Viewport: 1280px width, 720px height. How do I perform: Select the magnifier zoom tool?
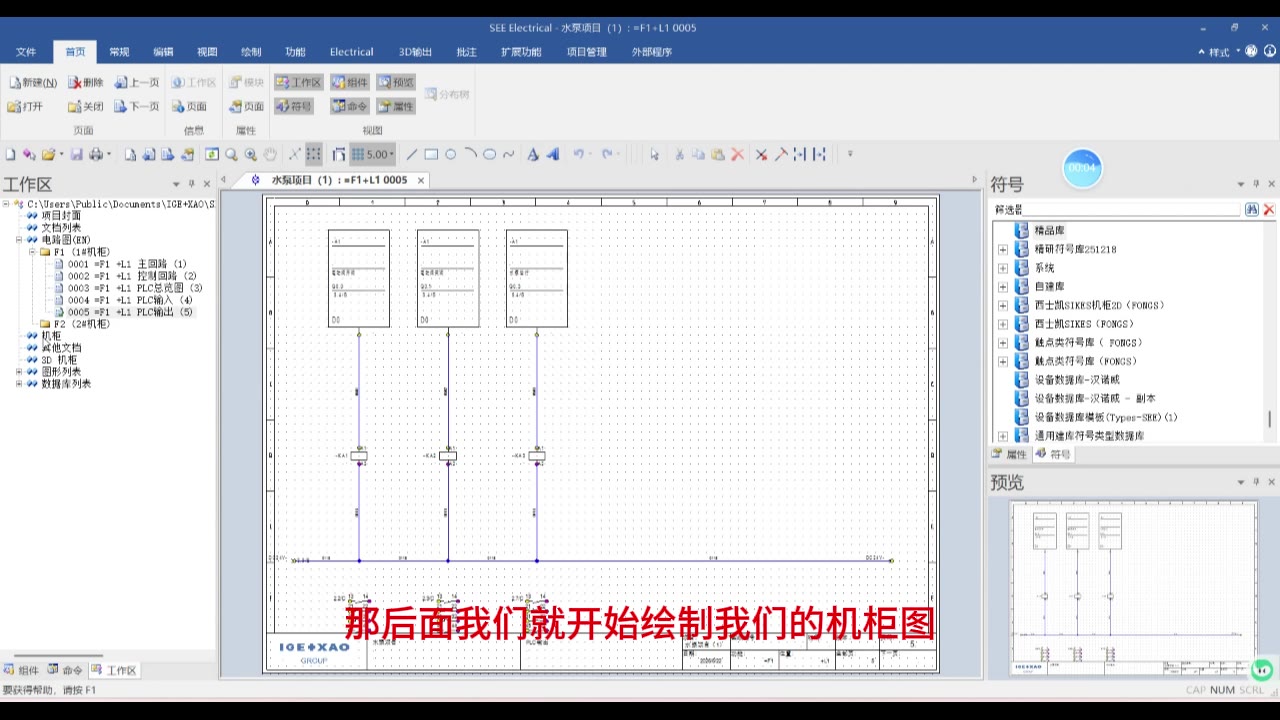(231, 154)
